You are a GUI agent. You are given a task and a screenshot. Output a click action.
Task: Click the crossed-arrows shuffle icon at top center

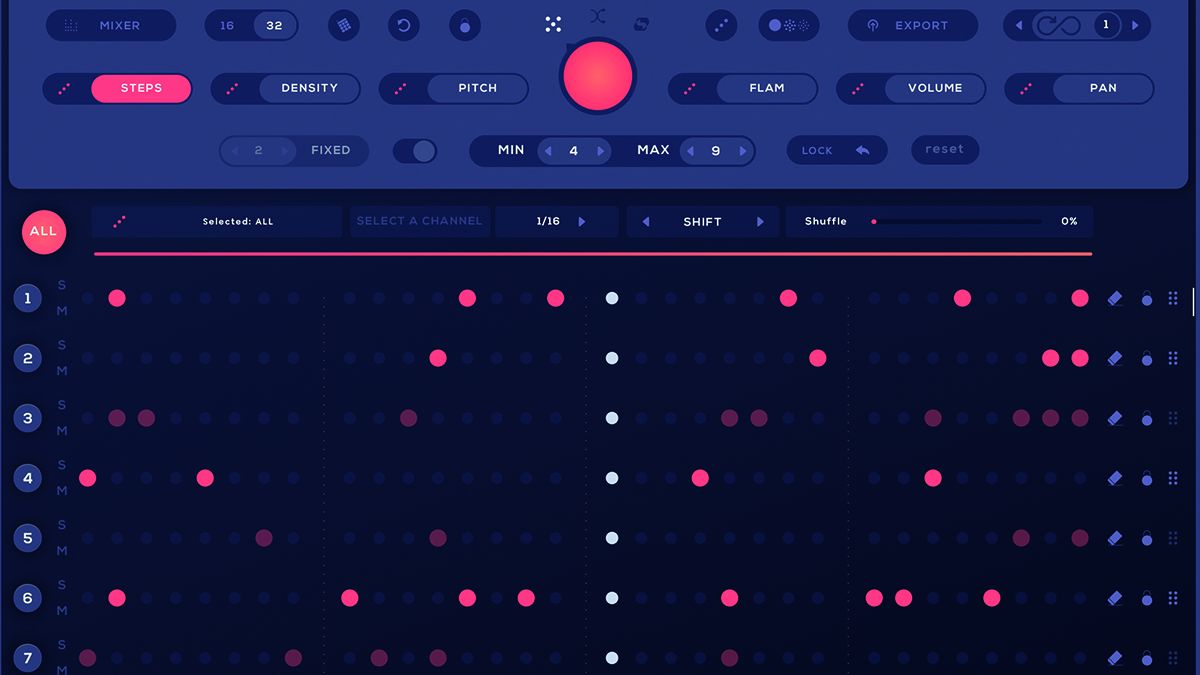click(x=598, y=15)
